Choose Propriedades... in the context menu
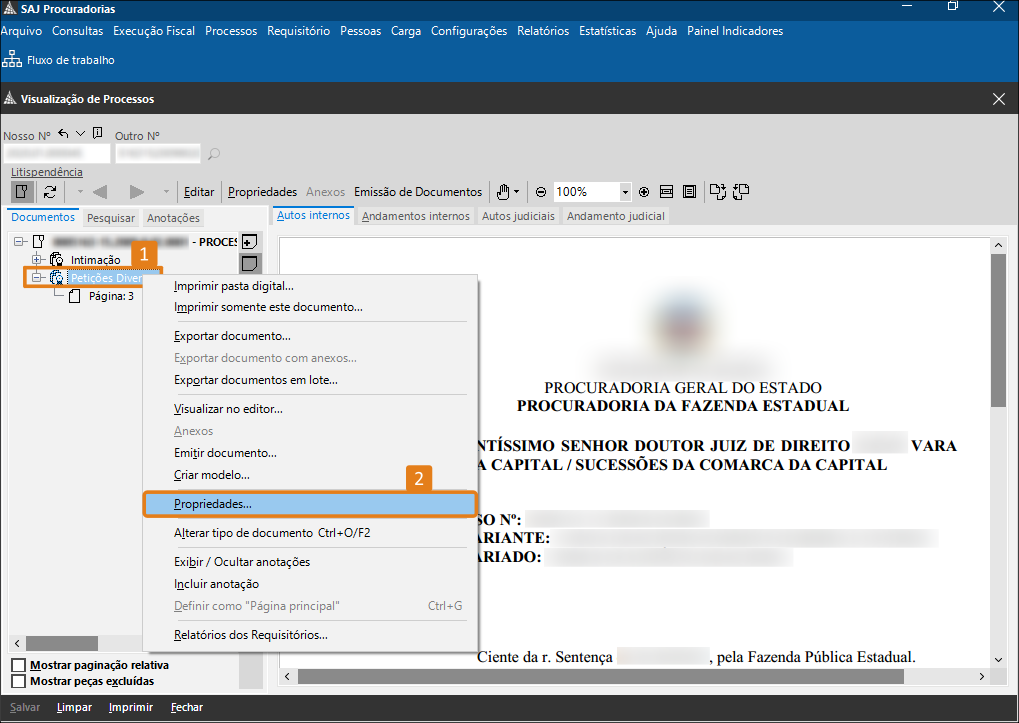The height and width of the screenshot is (723, 1019). 309,504
